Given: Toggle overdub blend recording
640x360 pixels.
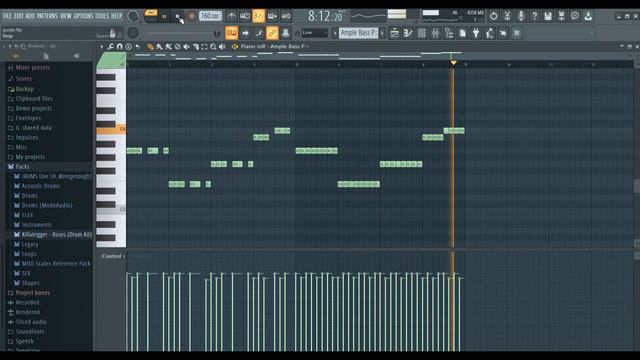Looking at the screenshot, I should tap(272, 16).
